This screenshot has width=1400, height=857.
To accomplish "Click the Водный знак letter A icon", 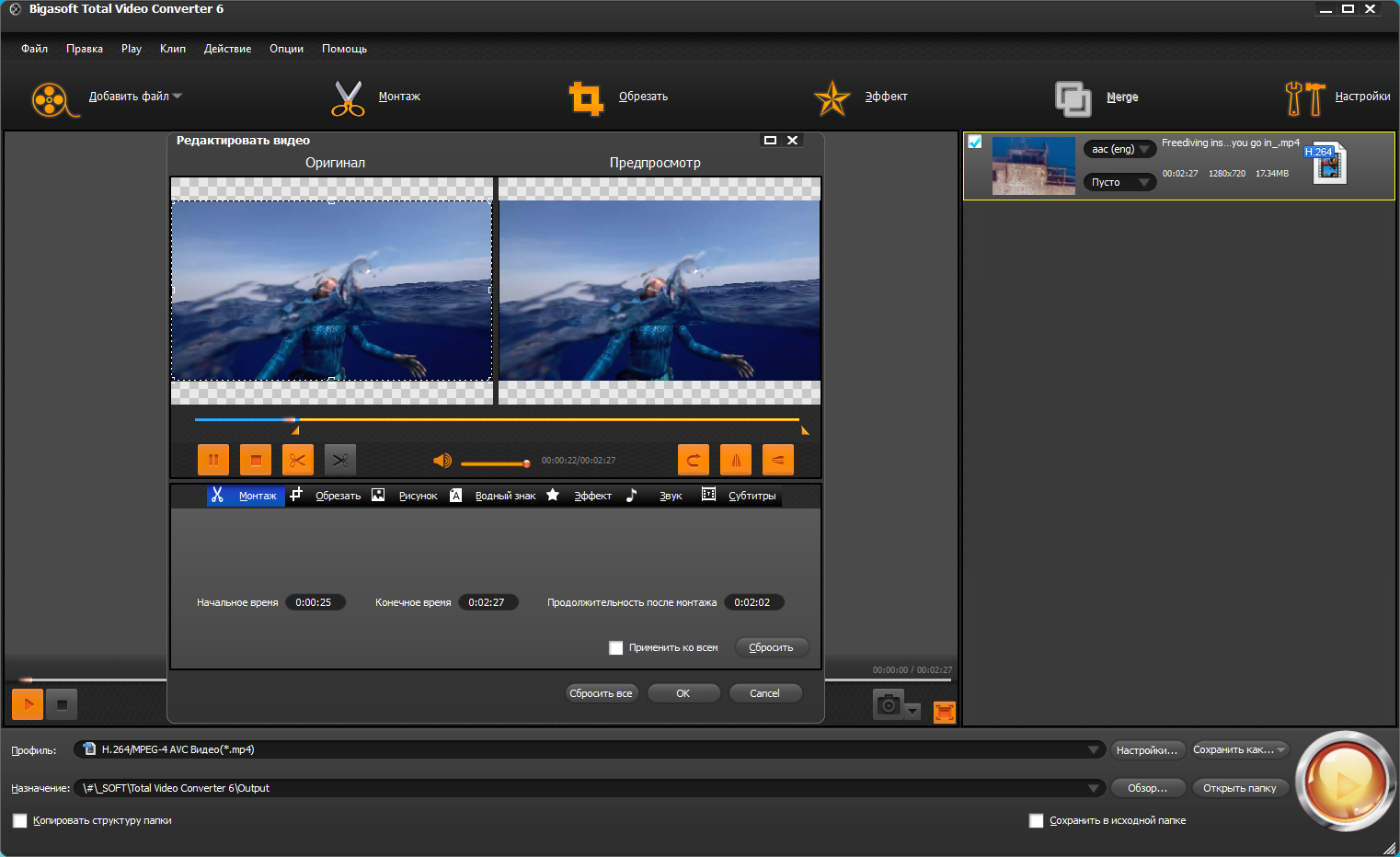I will tap(455, 496).
